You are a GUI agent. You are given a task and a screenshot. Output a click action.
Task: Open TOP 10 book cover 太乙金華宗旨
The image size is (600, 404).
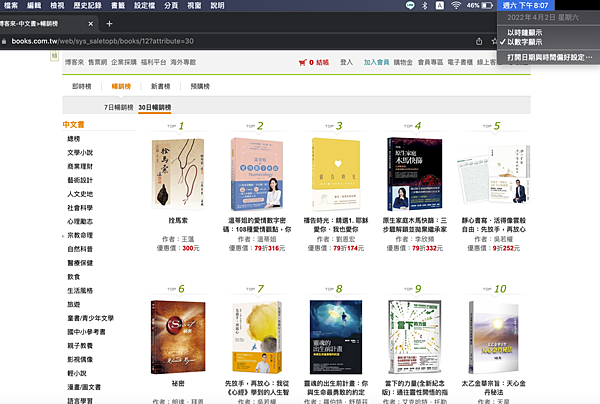pos(494,337)
